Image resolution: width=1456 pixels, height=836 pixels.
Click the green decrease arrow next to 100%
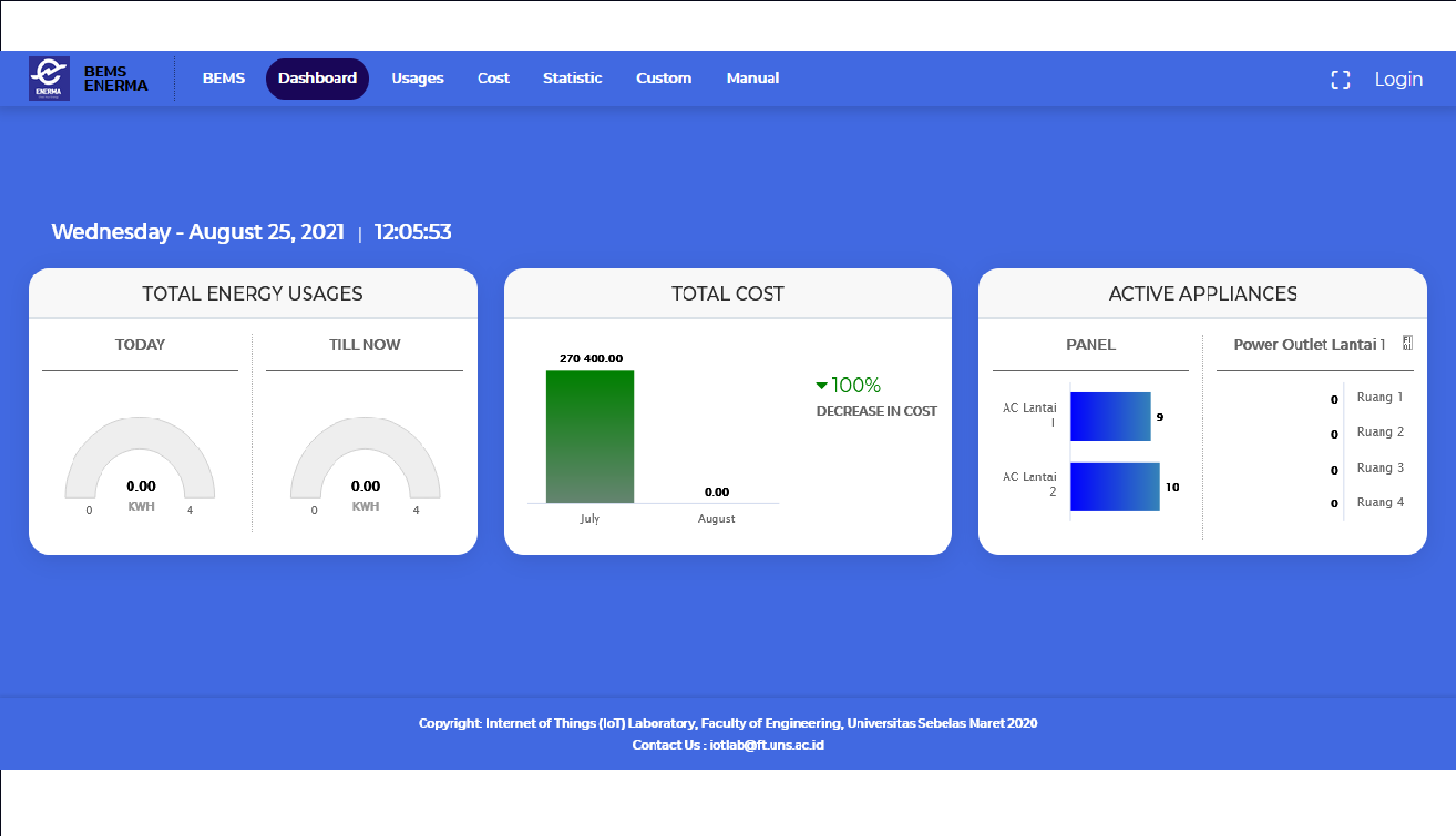click(x=822, y=386)
